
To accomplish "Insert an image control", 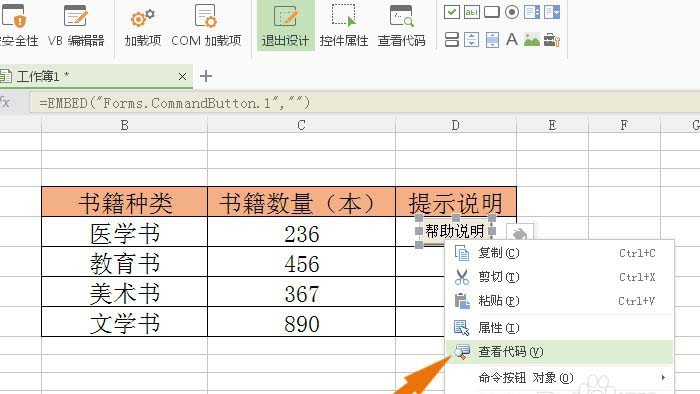I will click(x=532, y=40).
